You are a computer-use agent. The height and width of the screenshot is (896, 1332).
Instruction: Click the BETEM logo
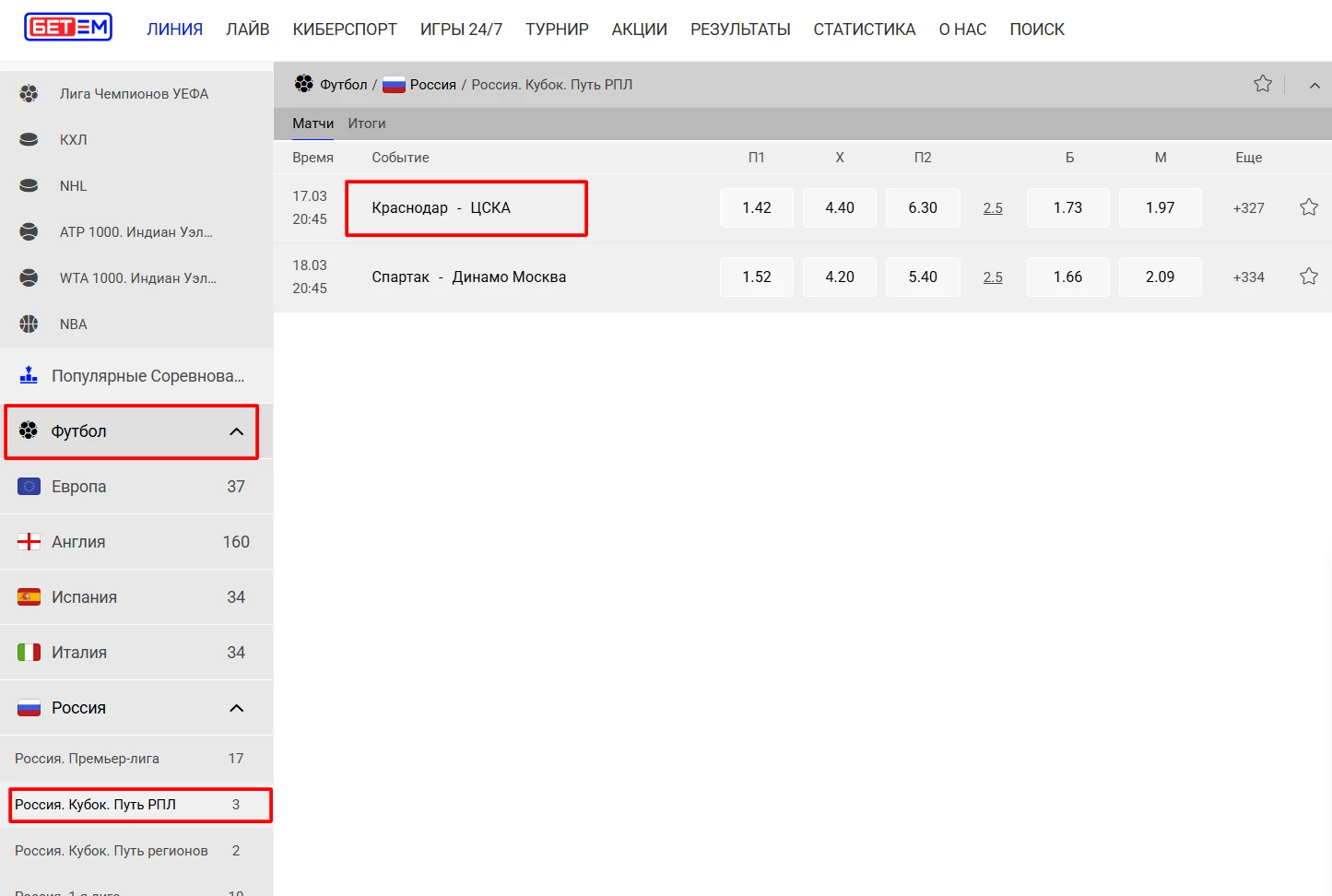click(68, 28)
